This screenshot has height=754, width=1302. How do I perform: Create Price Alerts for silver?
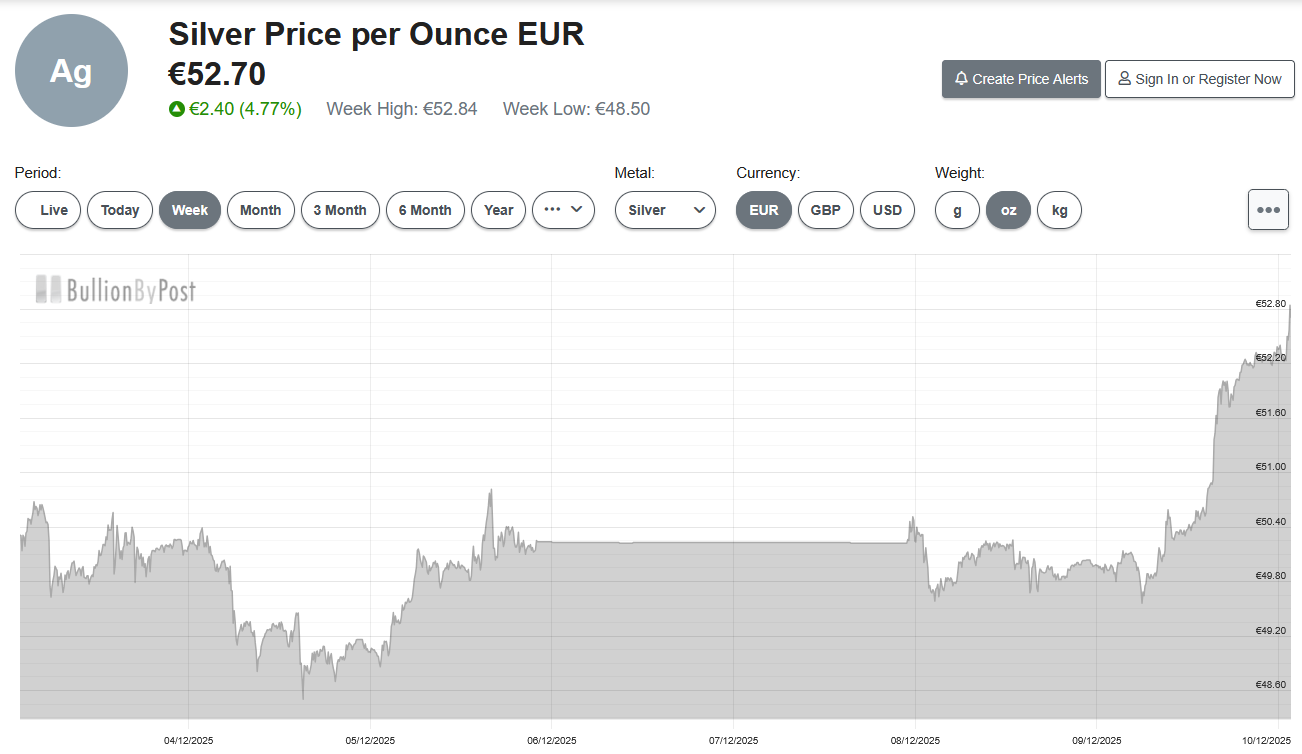click(x=1021, y=79)
